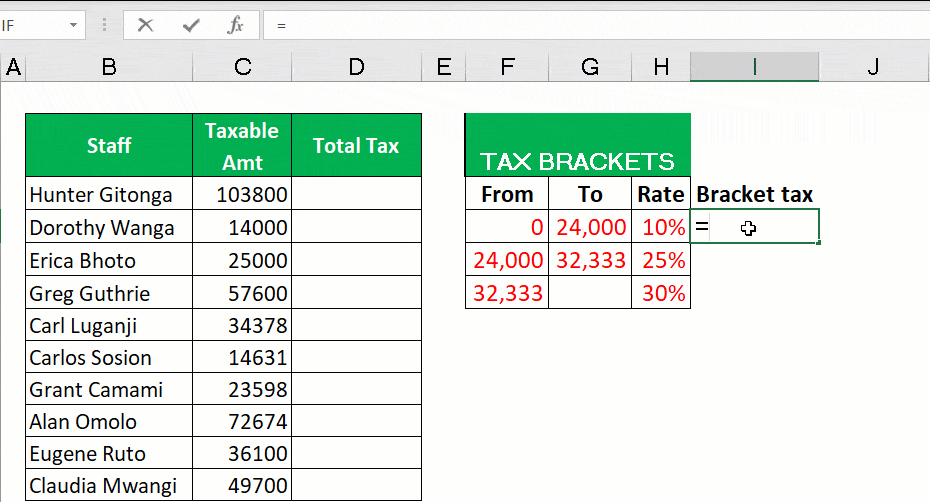Select column H header
Image resolution: width=930 pixels, height=502 pixels.
pos(661,67)
